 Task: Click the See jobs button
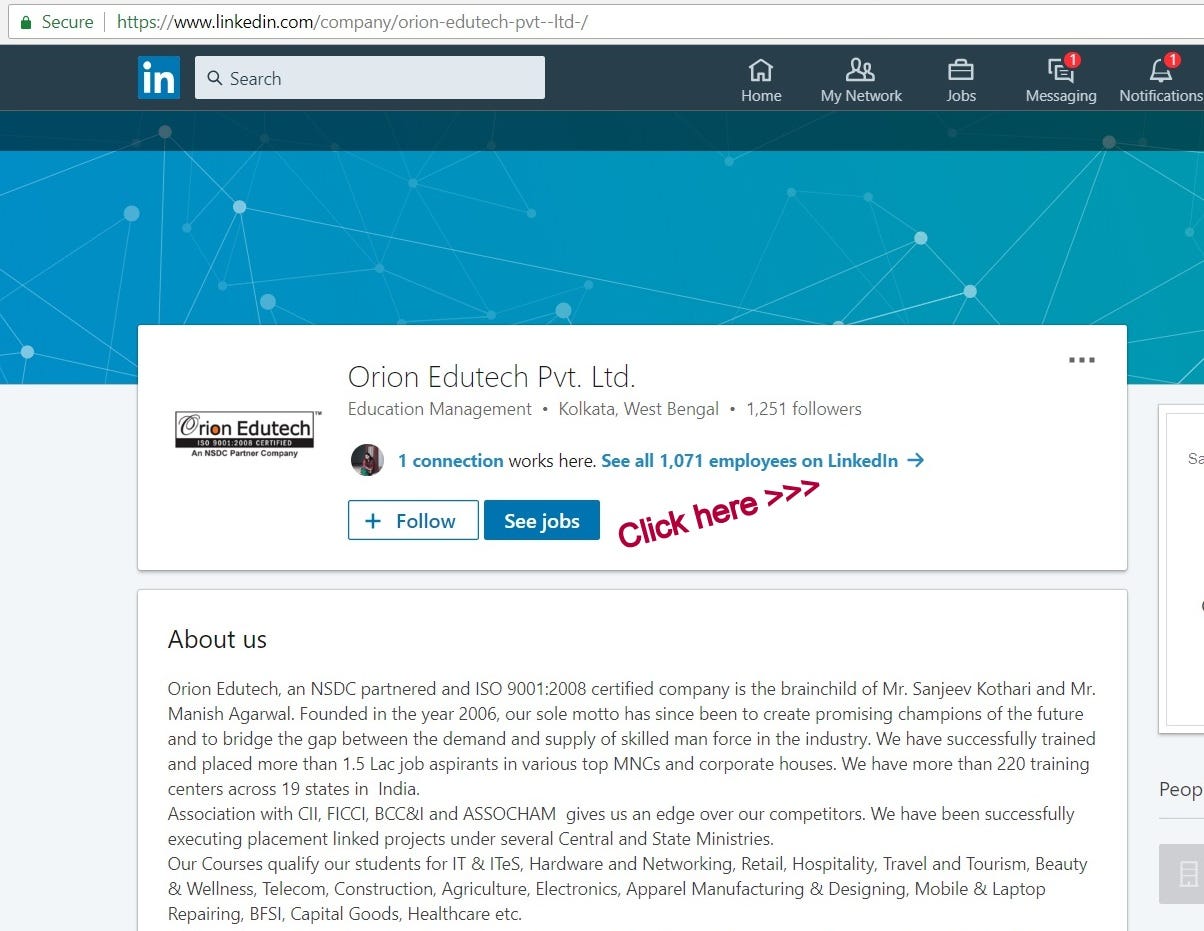click(542, 520)
